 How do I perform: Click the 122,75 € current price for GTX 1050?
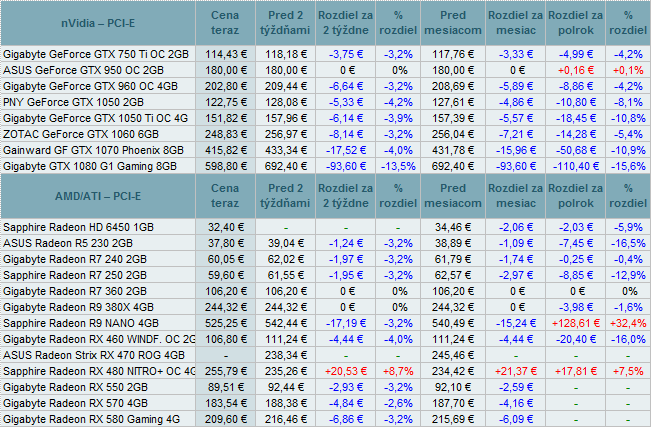pyautogui.click(x=226, y=102)
